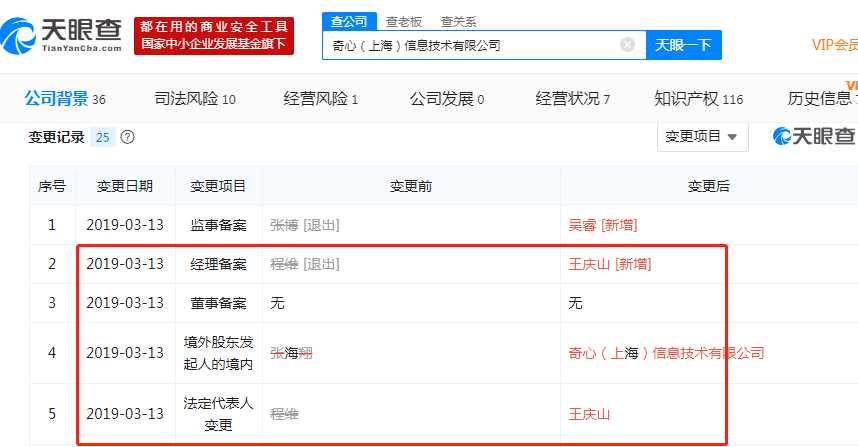The height and width of the screenshot is (447, 858).
Task: Open the VIP会员 link
Action: point(834,45)
